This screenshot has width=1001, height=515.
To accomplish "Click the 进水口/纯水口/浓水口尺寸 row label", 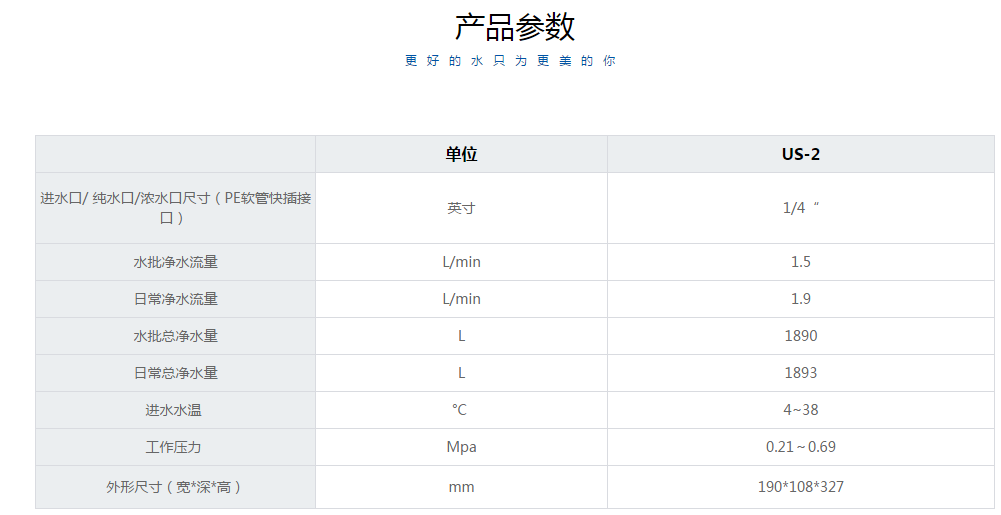I will [x=175, y=208].
